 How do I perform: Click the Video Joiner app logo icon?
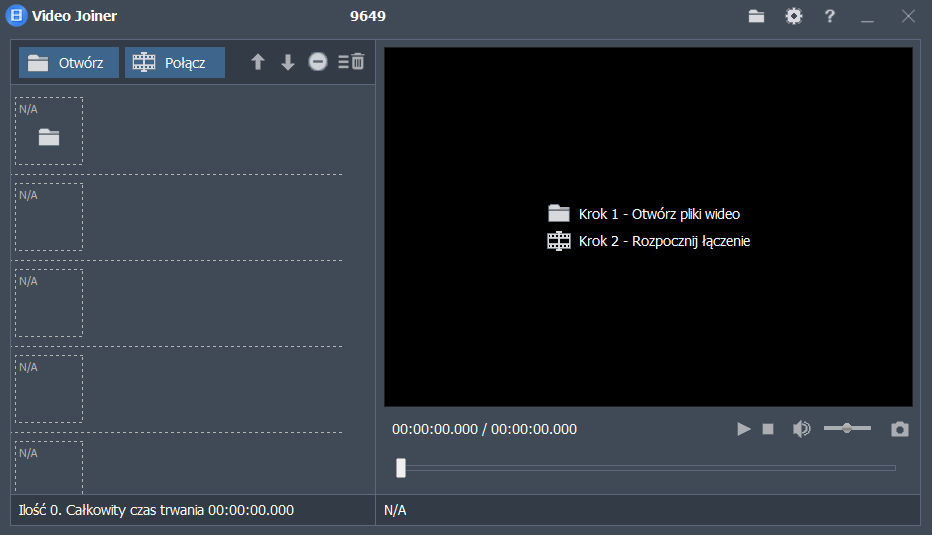[17, 15]
